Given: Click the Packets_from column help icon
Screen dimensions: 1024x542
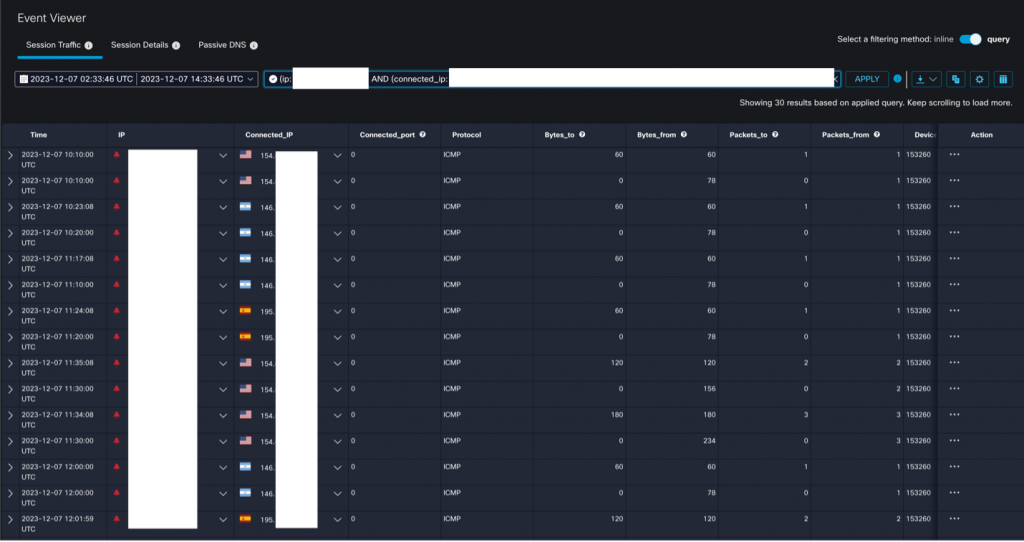Looking at the screenshot, I should point(877,134).
